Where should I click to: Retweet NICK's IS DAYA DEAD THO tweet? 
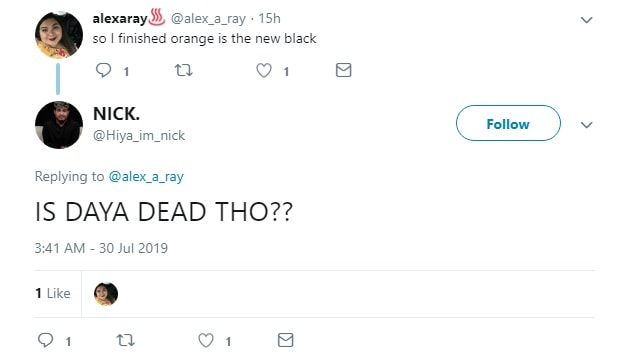click(126, 340)
